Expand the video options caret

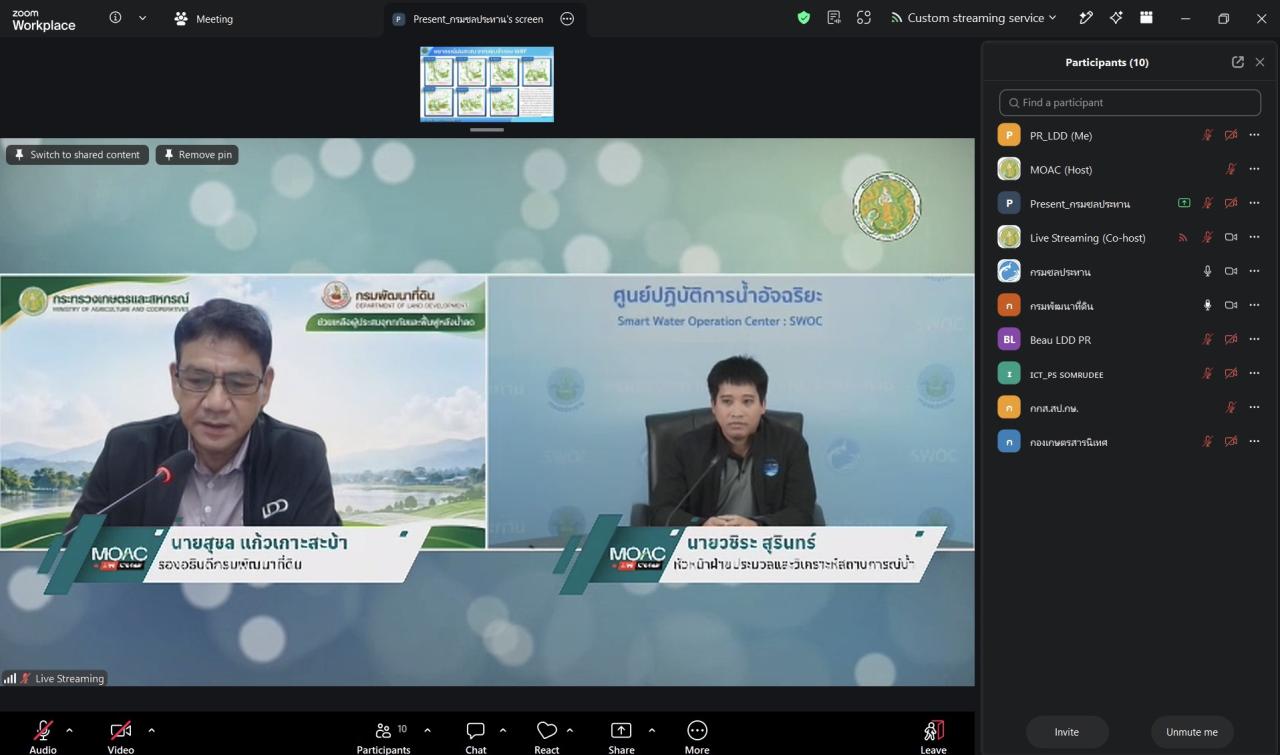[x=151, y=730]
